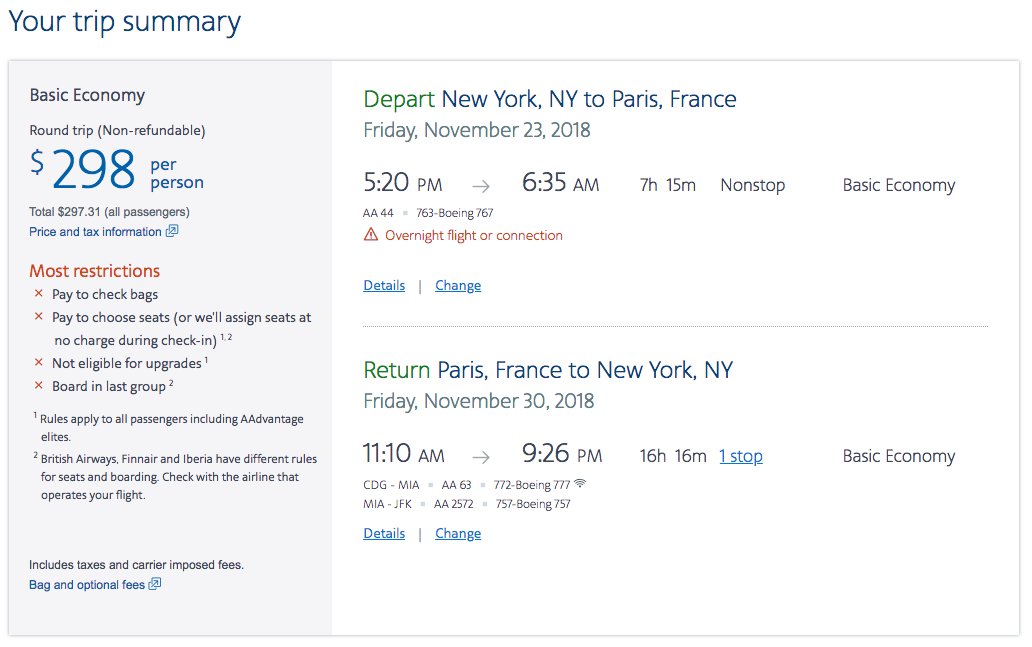Click the external-link icon beside Bag and optional fees

pyautogui.click(x=155, y=585)
